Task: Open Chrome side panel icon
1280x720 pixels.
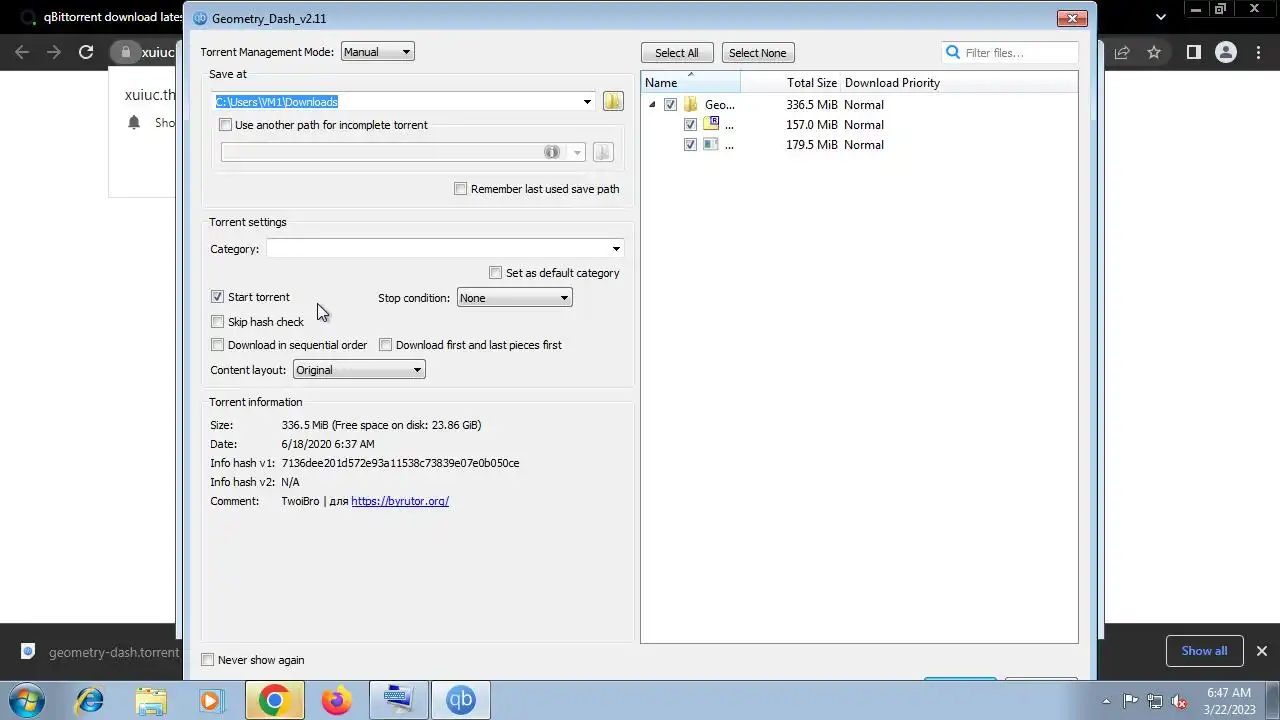Action: [x=1193, y=52]
